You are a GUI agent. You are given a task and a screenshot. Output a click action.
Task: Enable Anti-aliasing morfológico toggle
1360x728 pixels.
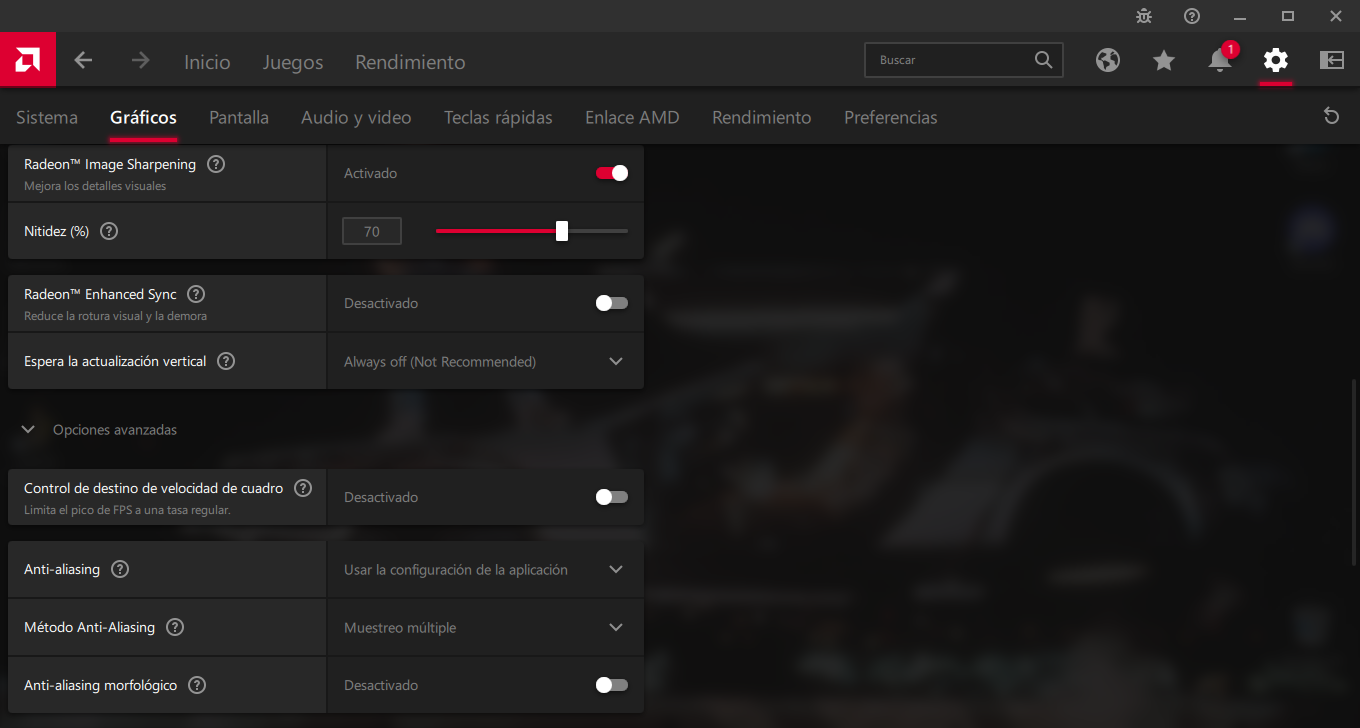pos(612,685)
